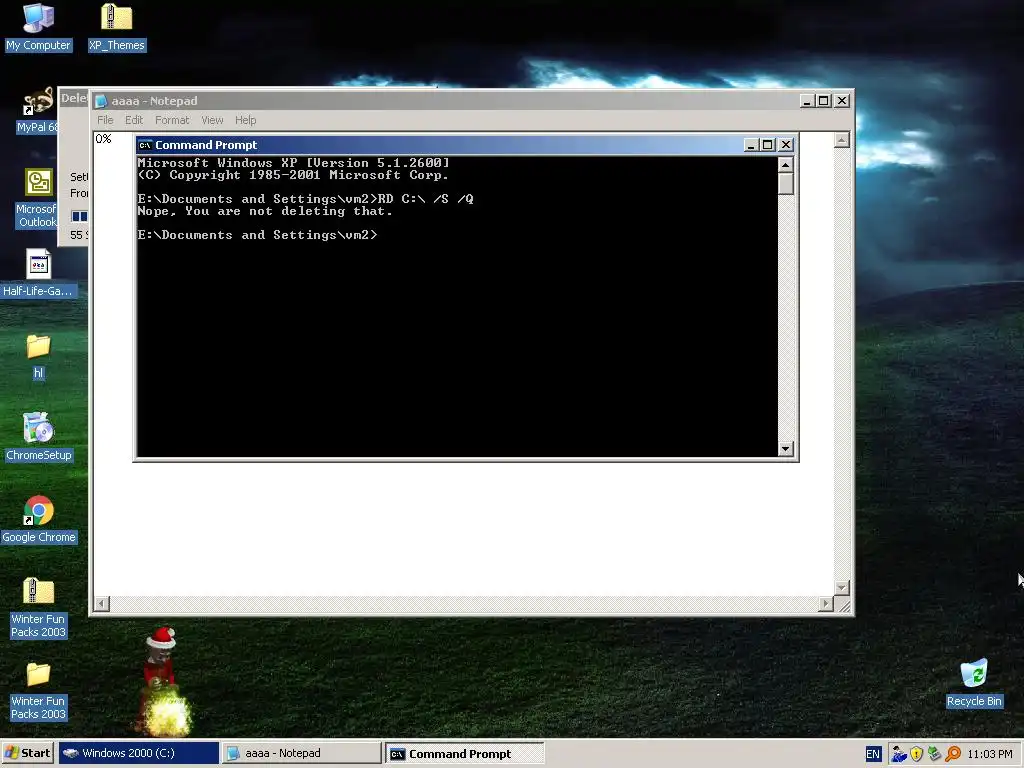The image size is (1024, 768).
Task: Close the Command Prompt window
Action: pos(786,145)
